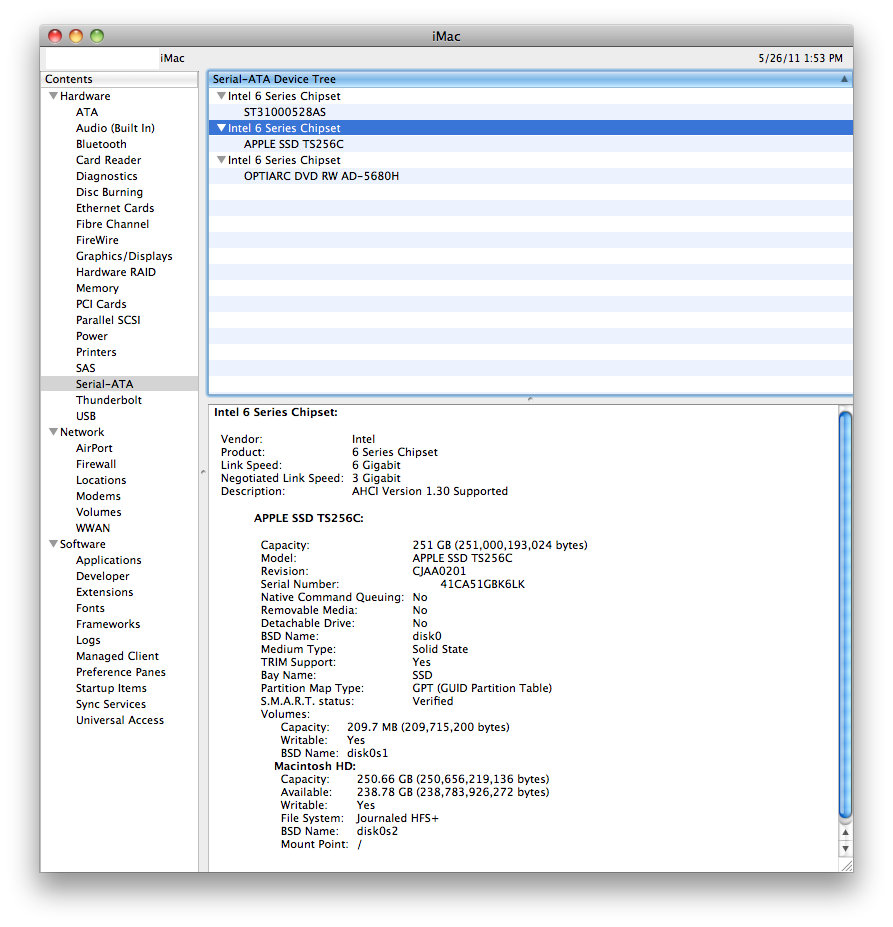Viewport: 893px width, 927px height.
Task: Open Bluetooth hardware info
Action: coord(101,144)
